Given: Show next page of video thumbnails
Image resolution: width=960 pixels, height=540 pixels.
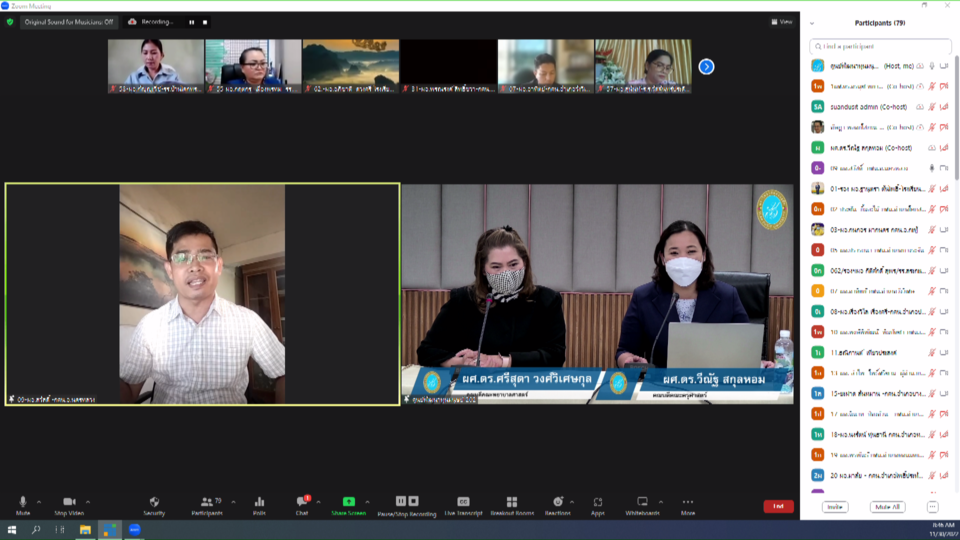Looking at the screenshot, I should pos(706,66).
